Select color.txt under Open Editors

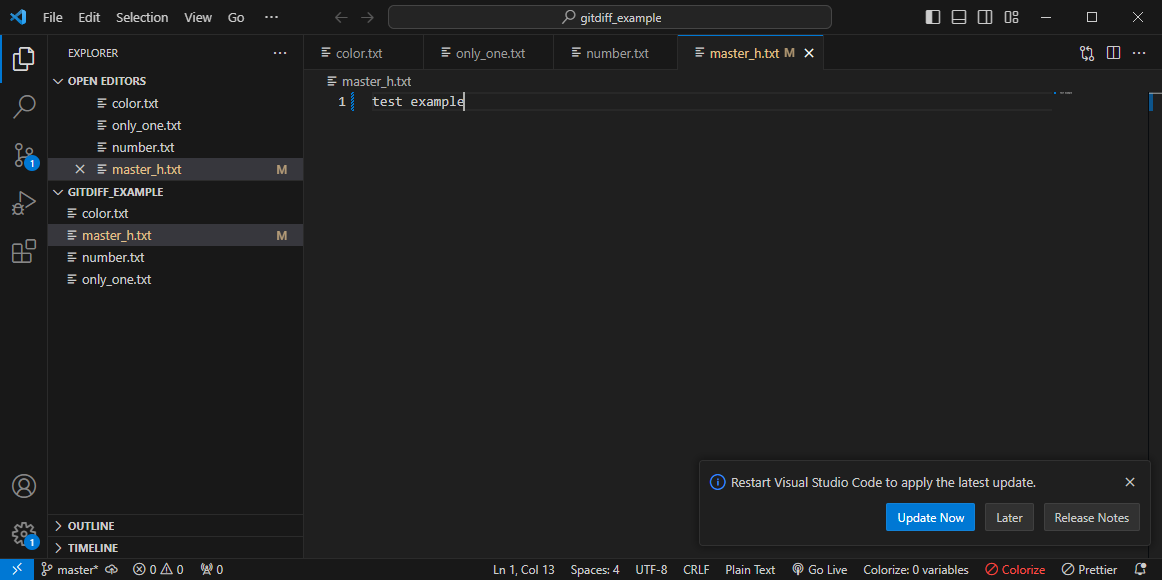(x=175, y=103)
